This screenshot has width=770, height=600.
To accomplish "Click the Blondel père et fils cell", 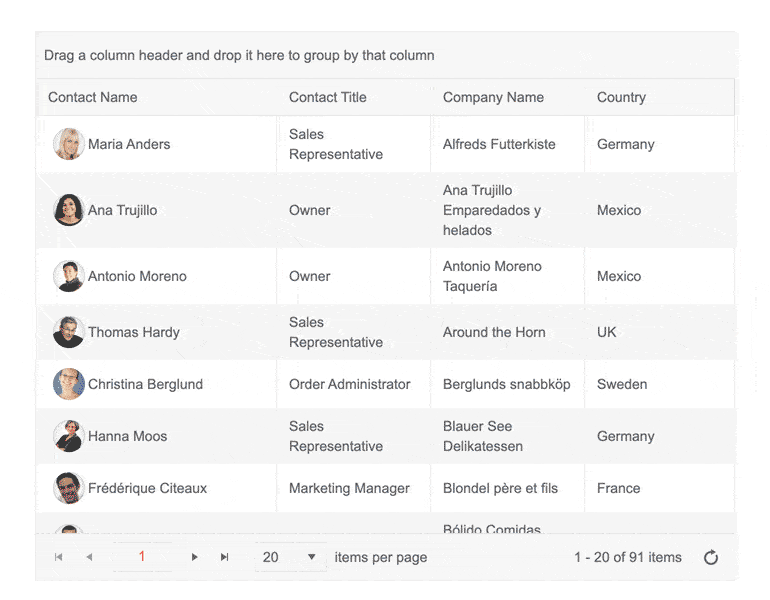I will 500,488.
